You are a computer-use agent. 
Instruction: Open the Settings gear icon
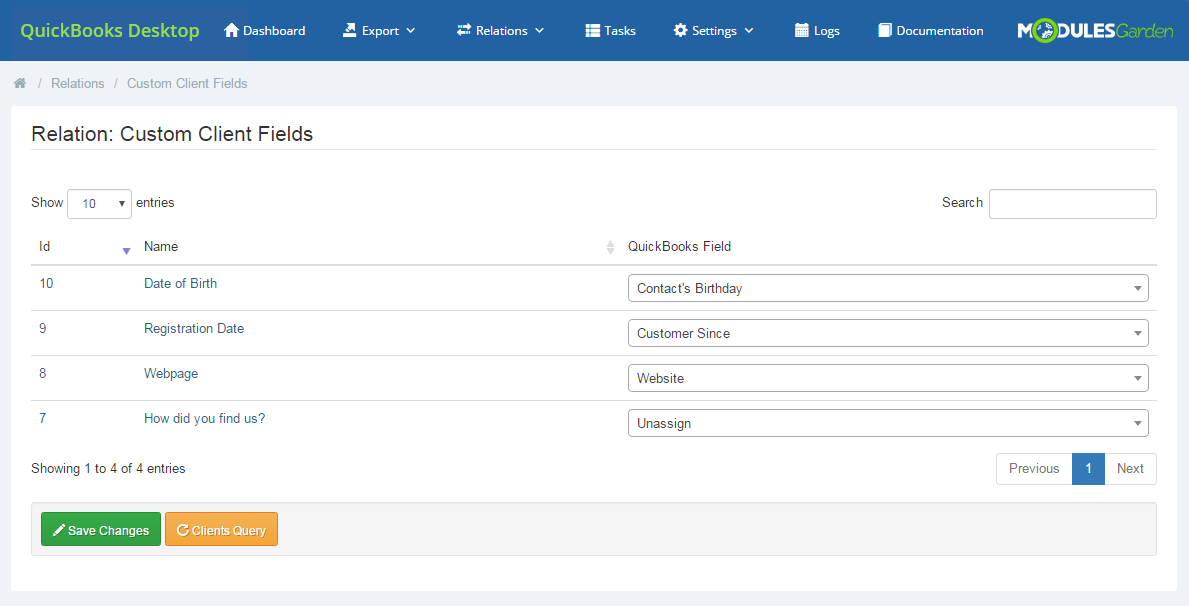coord(682,30)
